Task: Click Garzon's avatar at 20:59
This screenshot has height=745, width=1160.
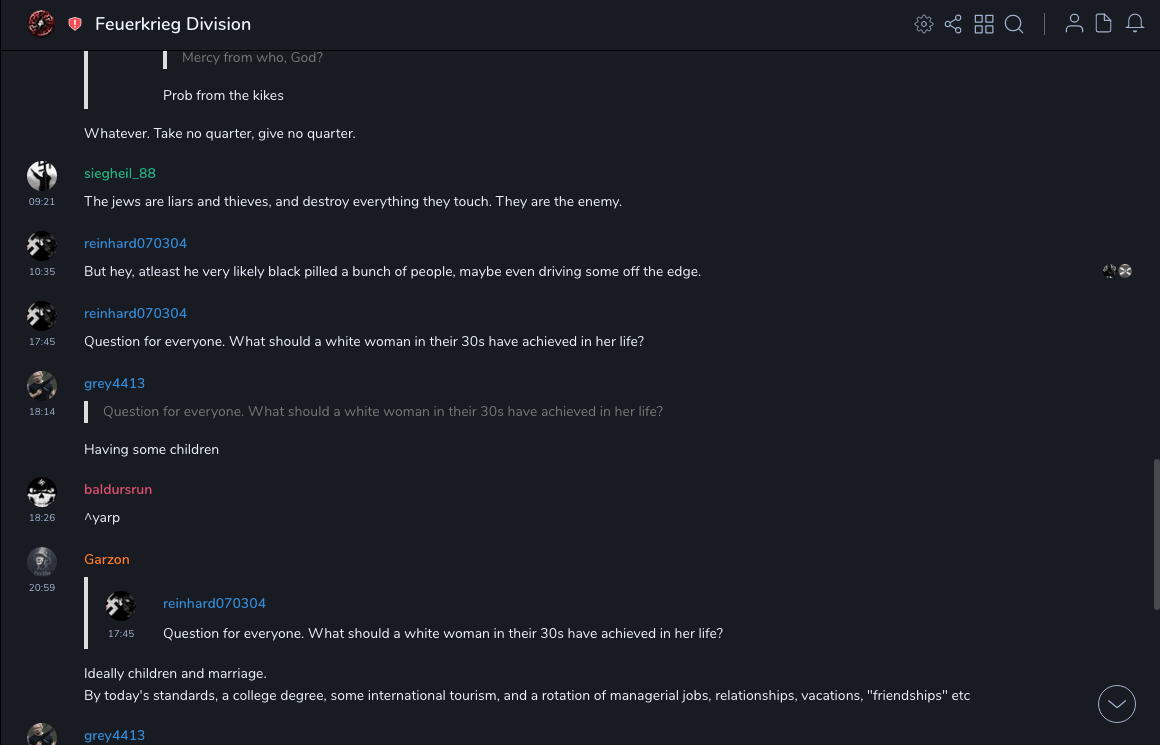Action: [x=42, y=562]
